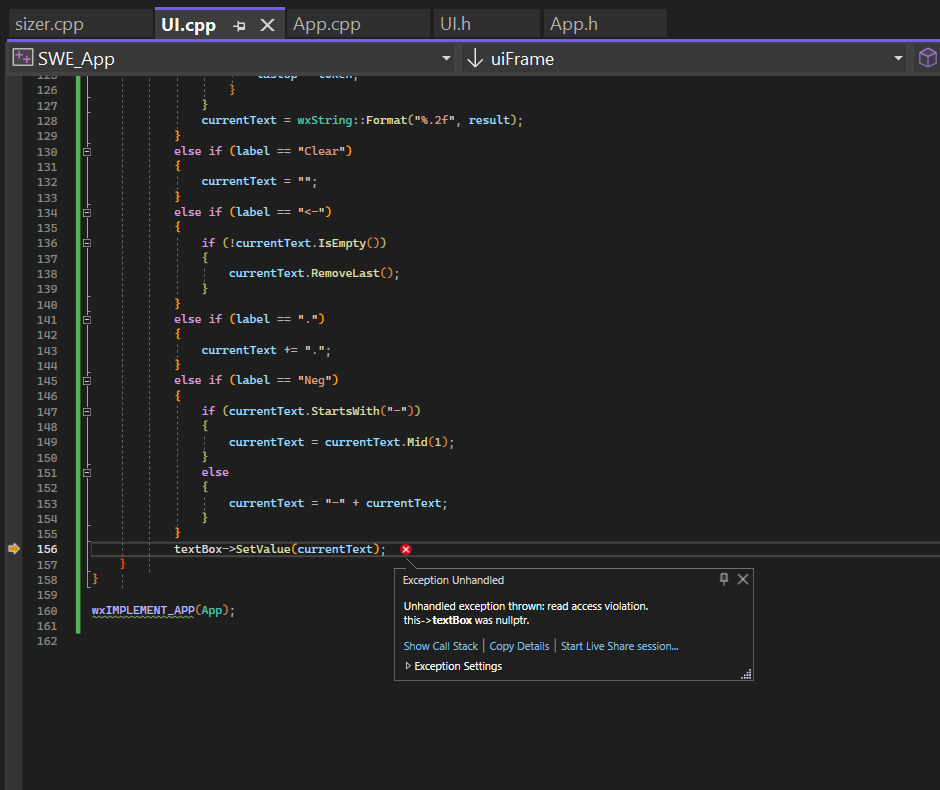
Task: Click the purple project icon before SWE_App
Action: 22,57
